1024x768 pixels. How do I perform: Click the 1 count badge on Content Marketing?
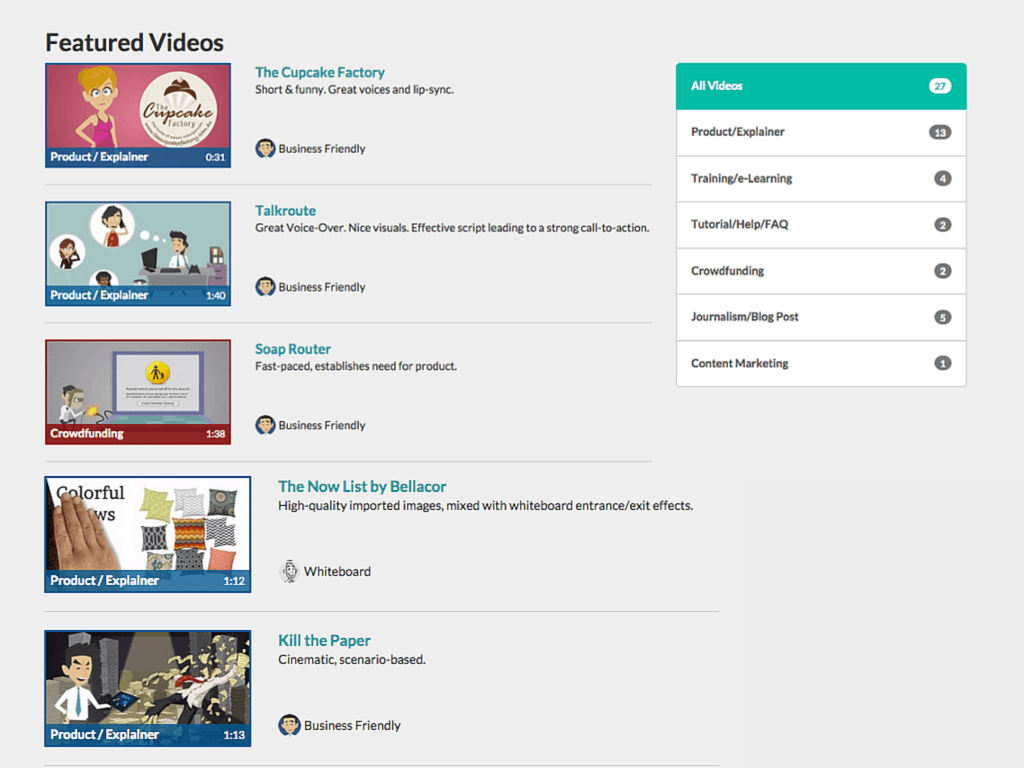pos(942,363)
